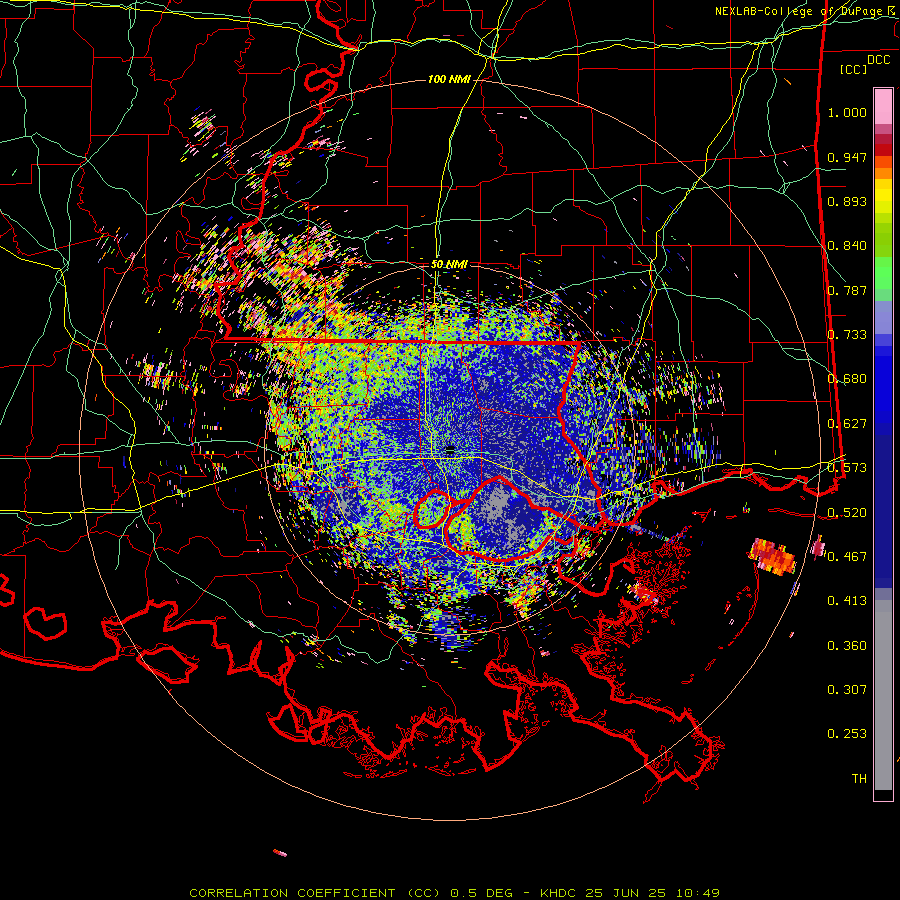Pick the dark red color bar segment
Image resolution: width=900 pixels, height=900 pixels.
883,150
